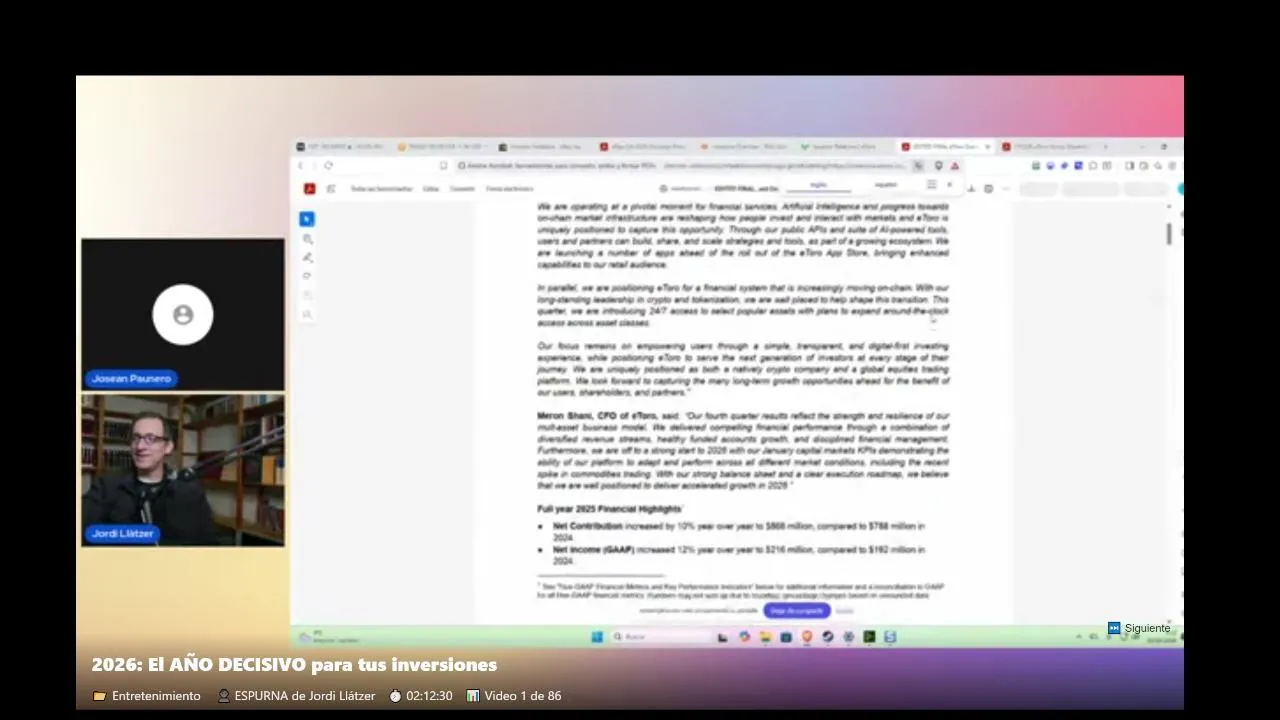Click the Jordi Llátzer webcam thumbnail
This screenshot has width=1280, height=720.
click(183, 470)
